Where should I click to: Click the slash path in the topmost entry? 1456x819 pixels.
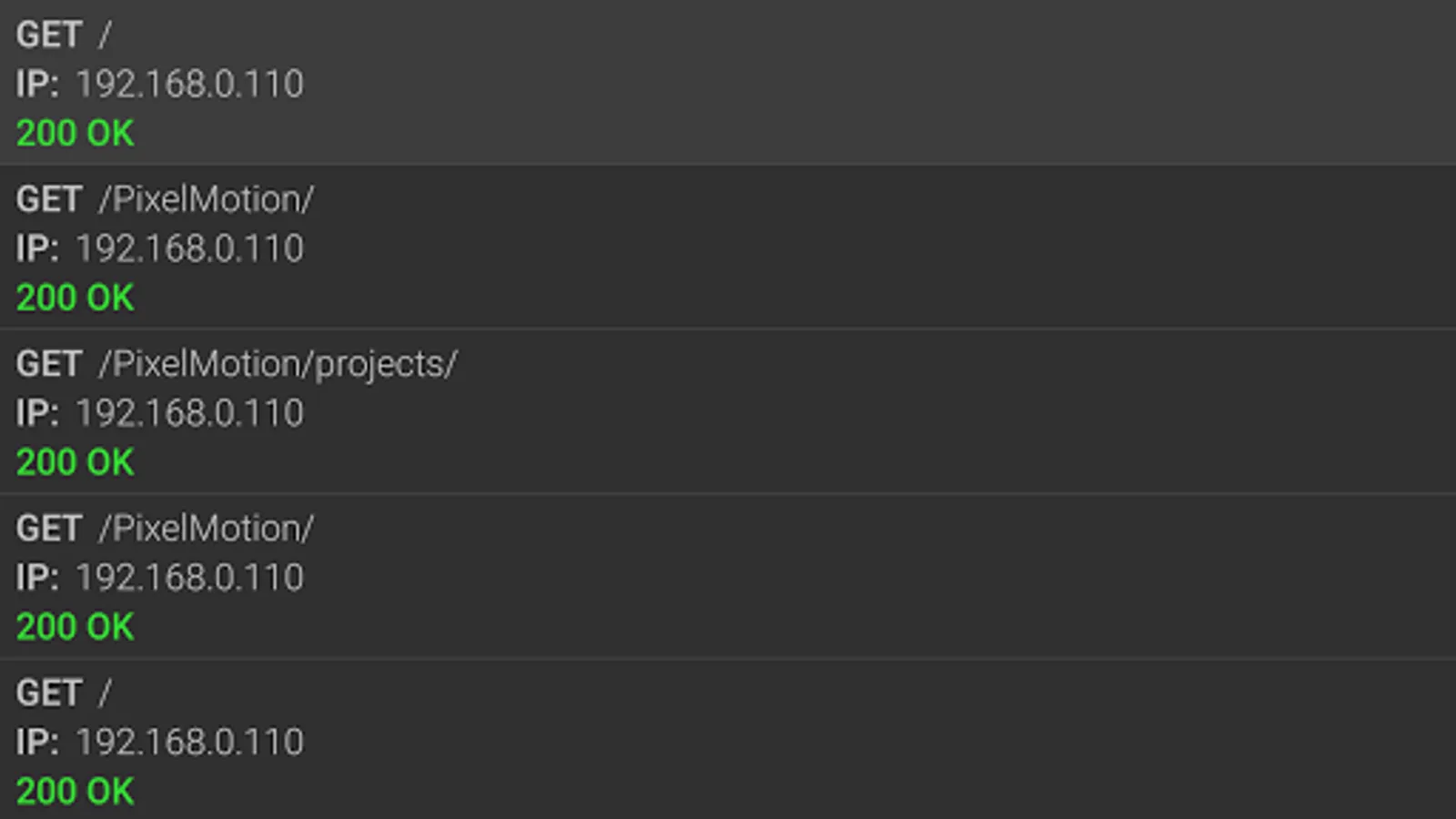[x=106, y=35]
